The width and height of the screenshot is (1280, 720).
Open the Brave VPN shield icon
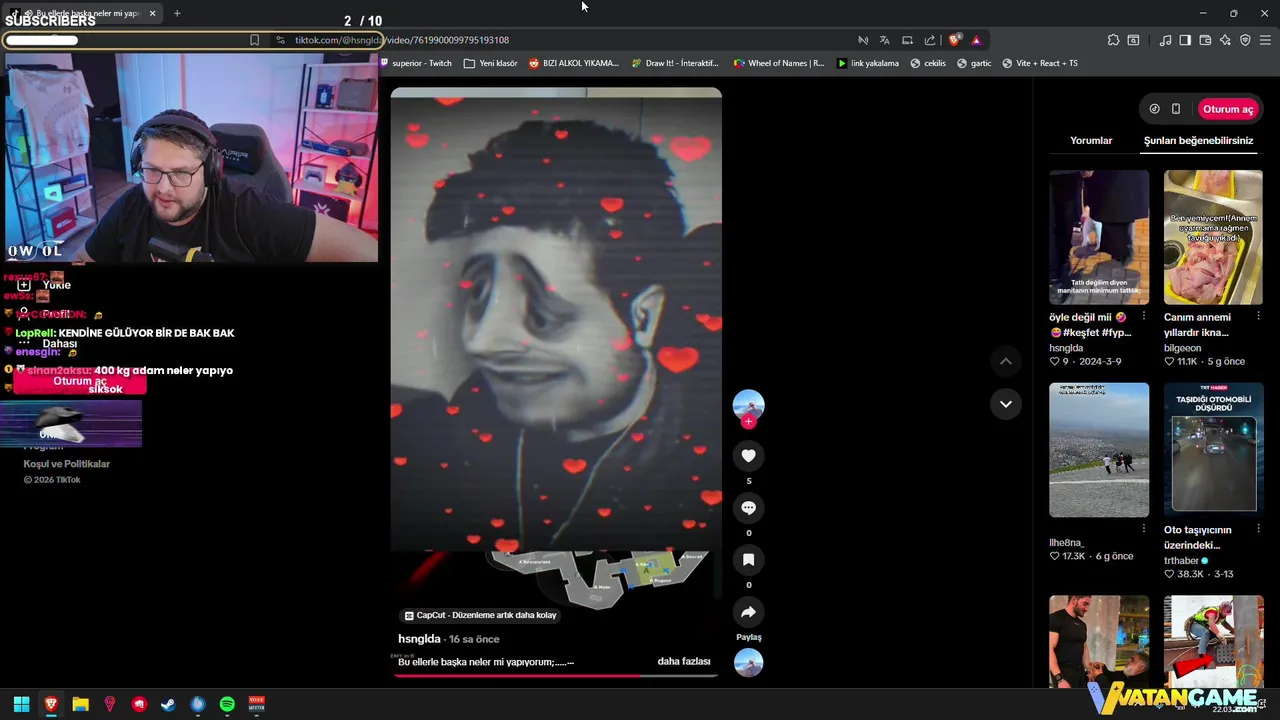pos(1245,40)
